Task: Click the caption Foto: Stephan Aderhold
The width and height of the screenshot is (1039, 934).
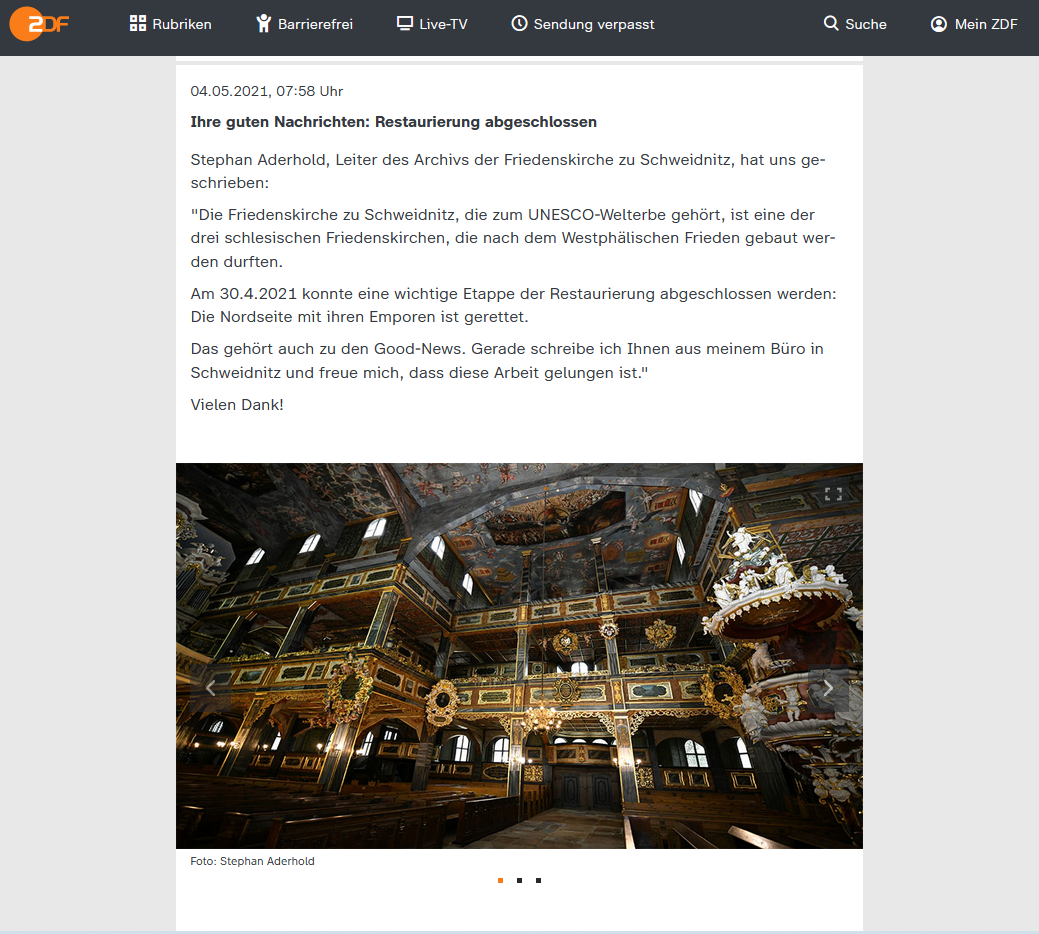Action: point(252,861)
